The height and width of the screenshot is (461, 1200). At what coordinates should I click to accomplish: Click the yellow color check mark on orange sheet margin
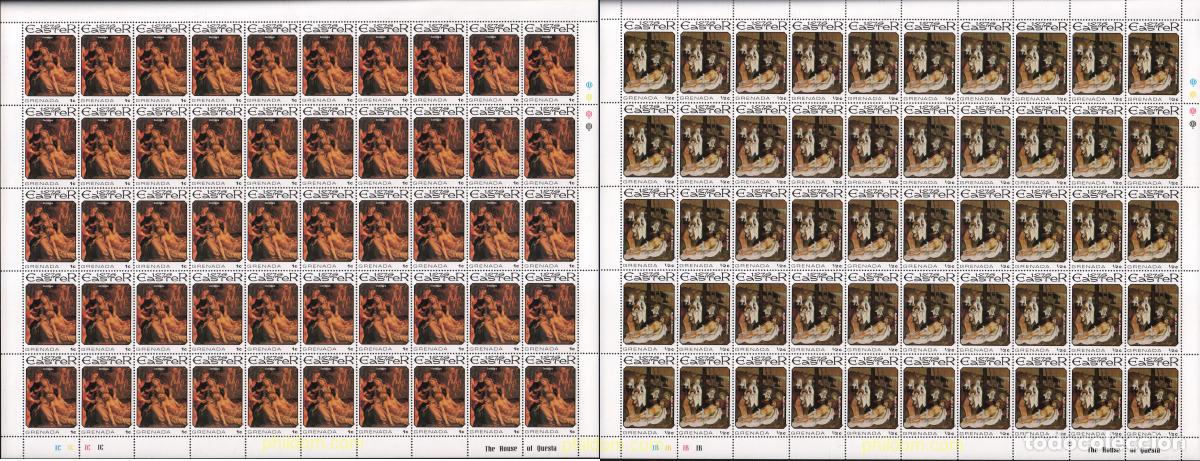589,97
